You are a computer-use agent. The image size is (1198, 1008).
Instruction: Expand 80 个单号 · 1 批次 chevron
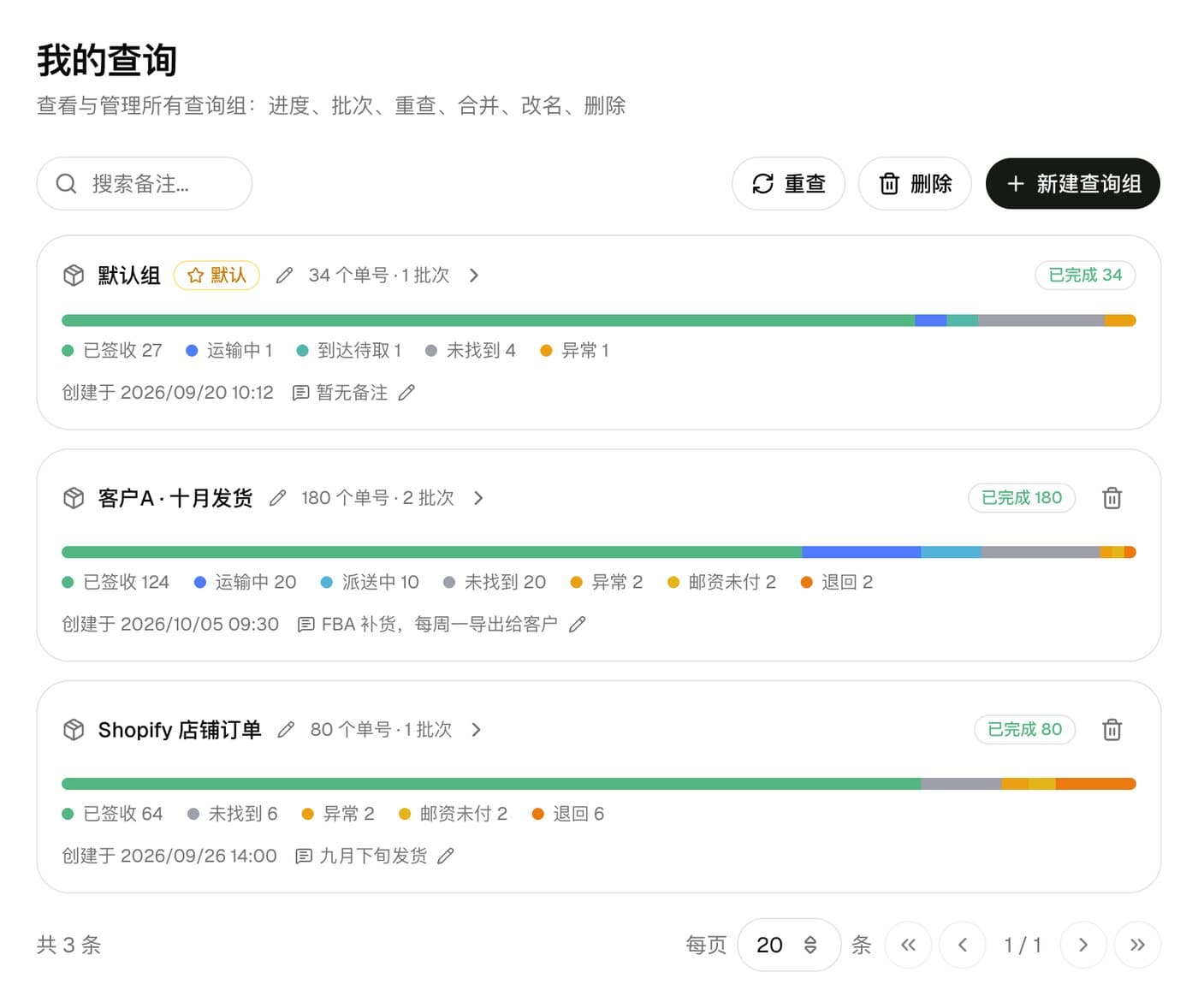(477, 730)
